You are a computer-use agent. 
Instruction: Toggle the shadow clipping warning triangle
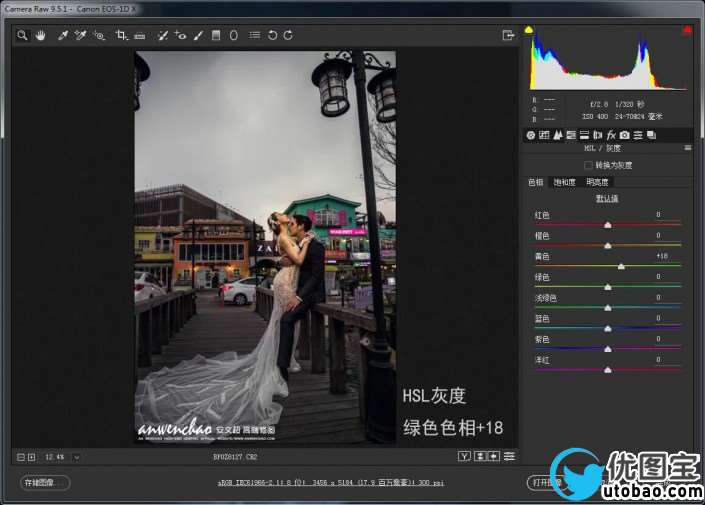click(x=529, y=30)
